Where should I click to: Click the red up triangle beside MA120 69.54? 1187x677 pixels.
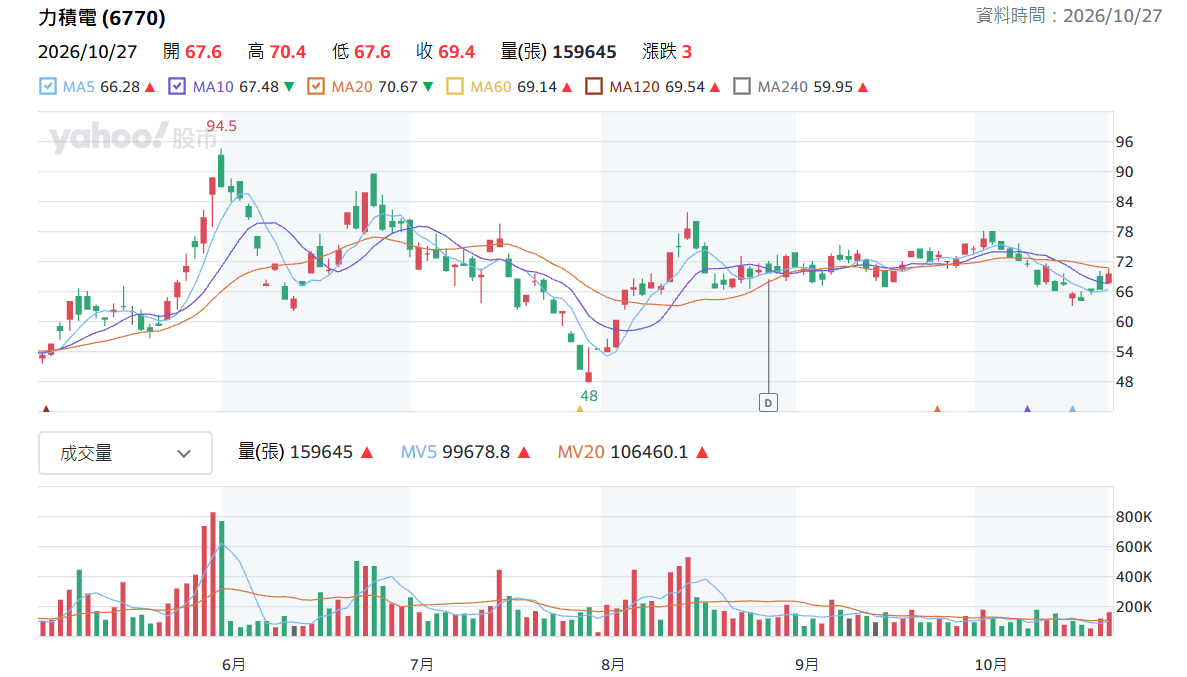click(715, 87)
